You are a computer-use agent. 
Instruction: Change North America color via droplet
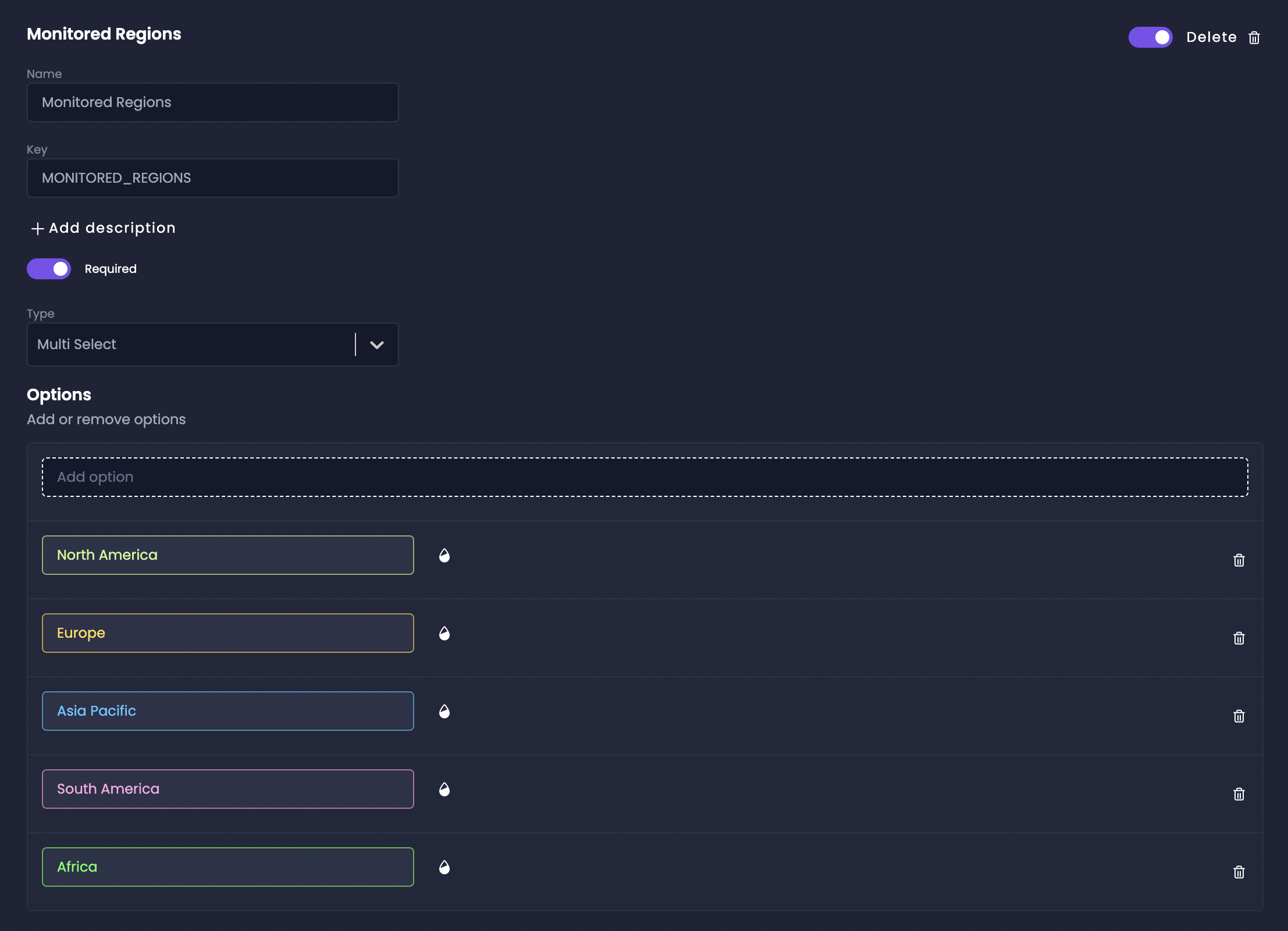[444, 555]
